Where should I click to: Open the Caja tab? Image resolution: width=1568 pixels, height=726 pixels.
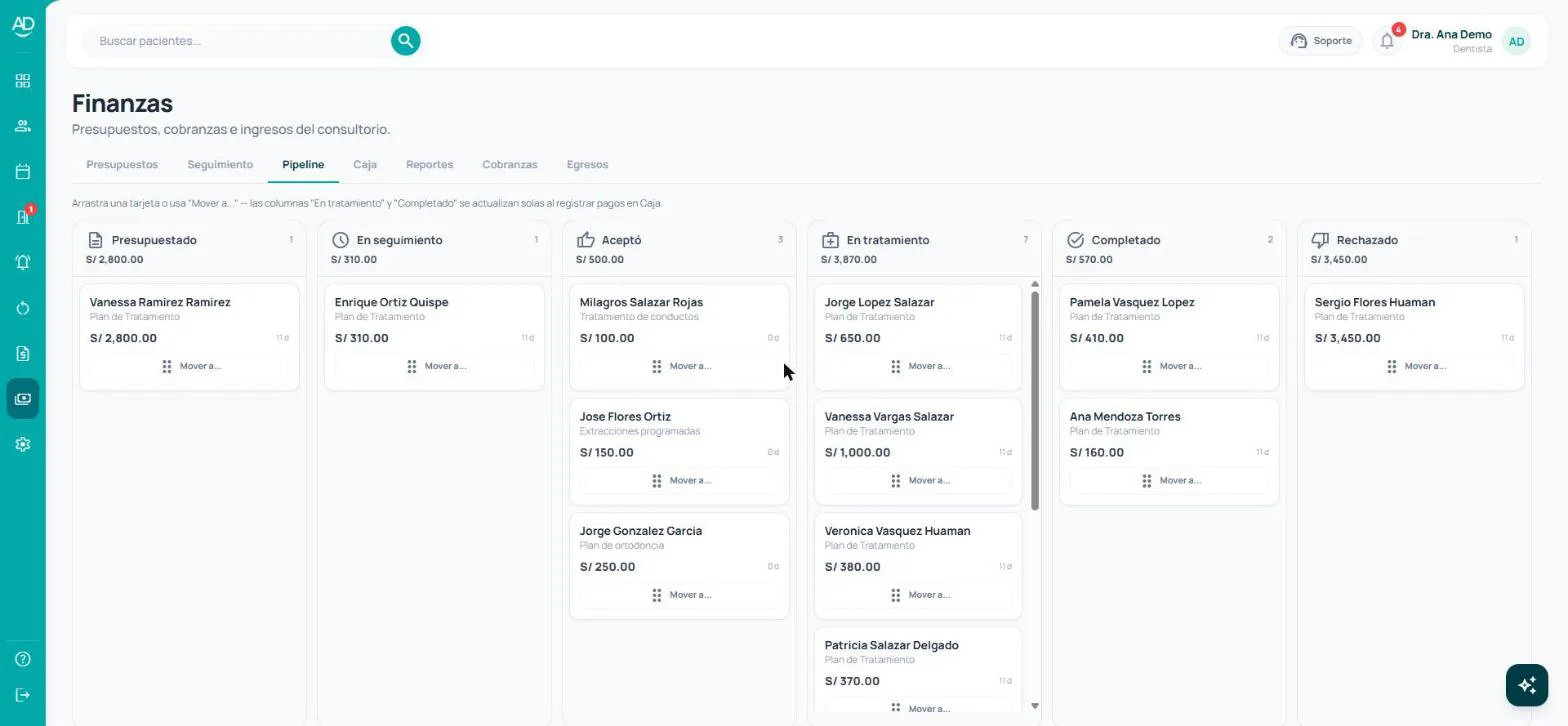pyautogui.click(x=365, y=165)
